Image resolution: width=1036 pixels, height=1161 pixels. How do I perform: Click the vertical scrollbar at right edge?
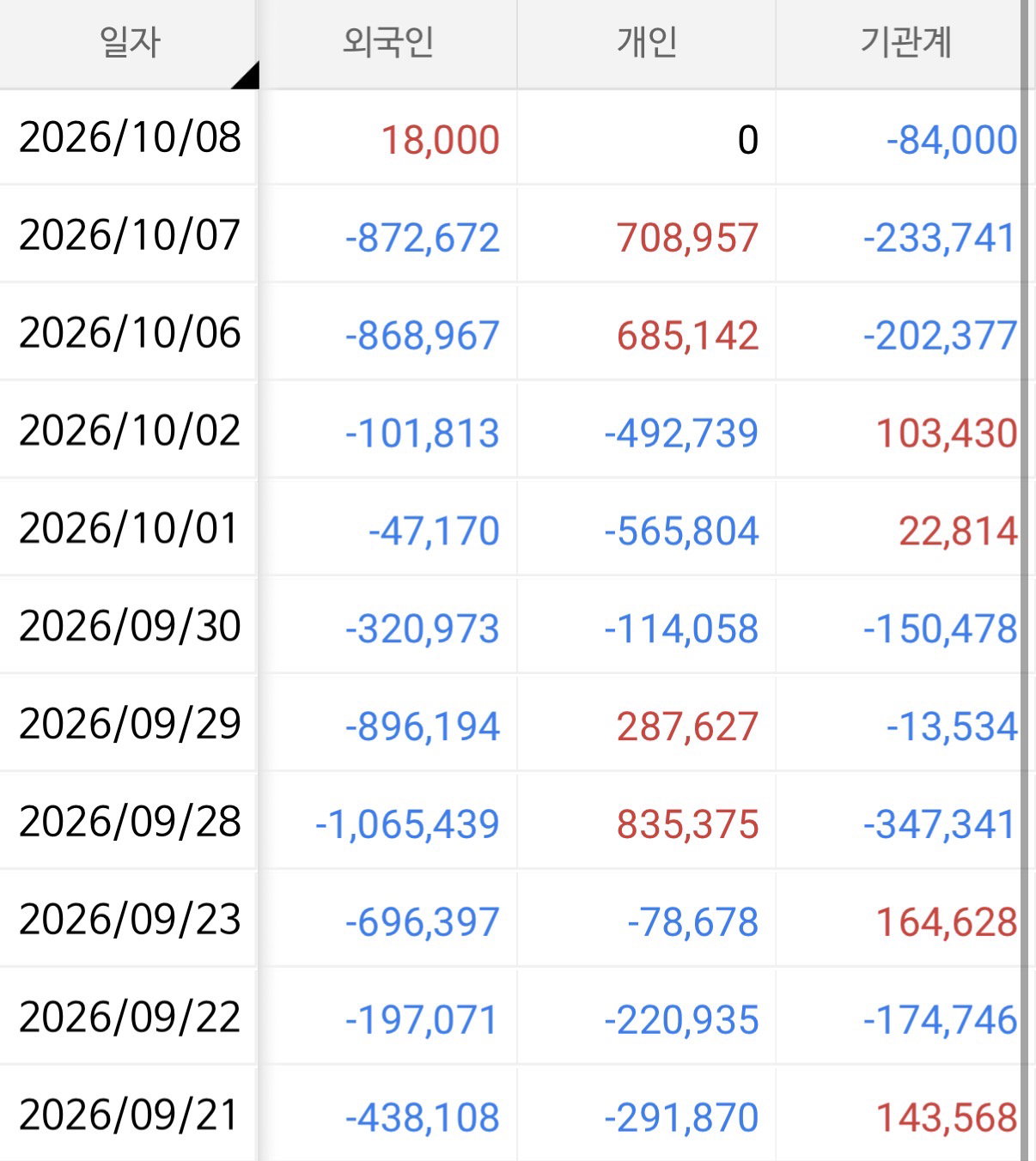tap(1025, 580)
